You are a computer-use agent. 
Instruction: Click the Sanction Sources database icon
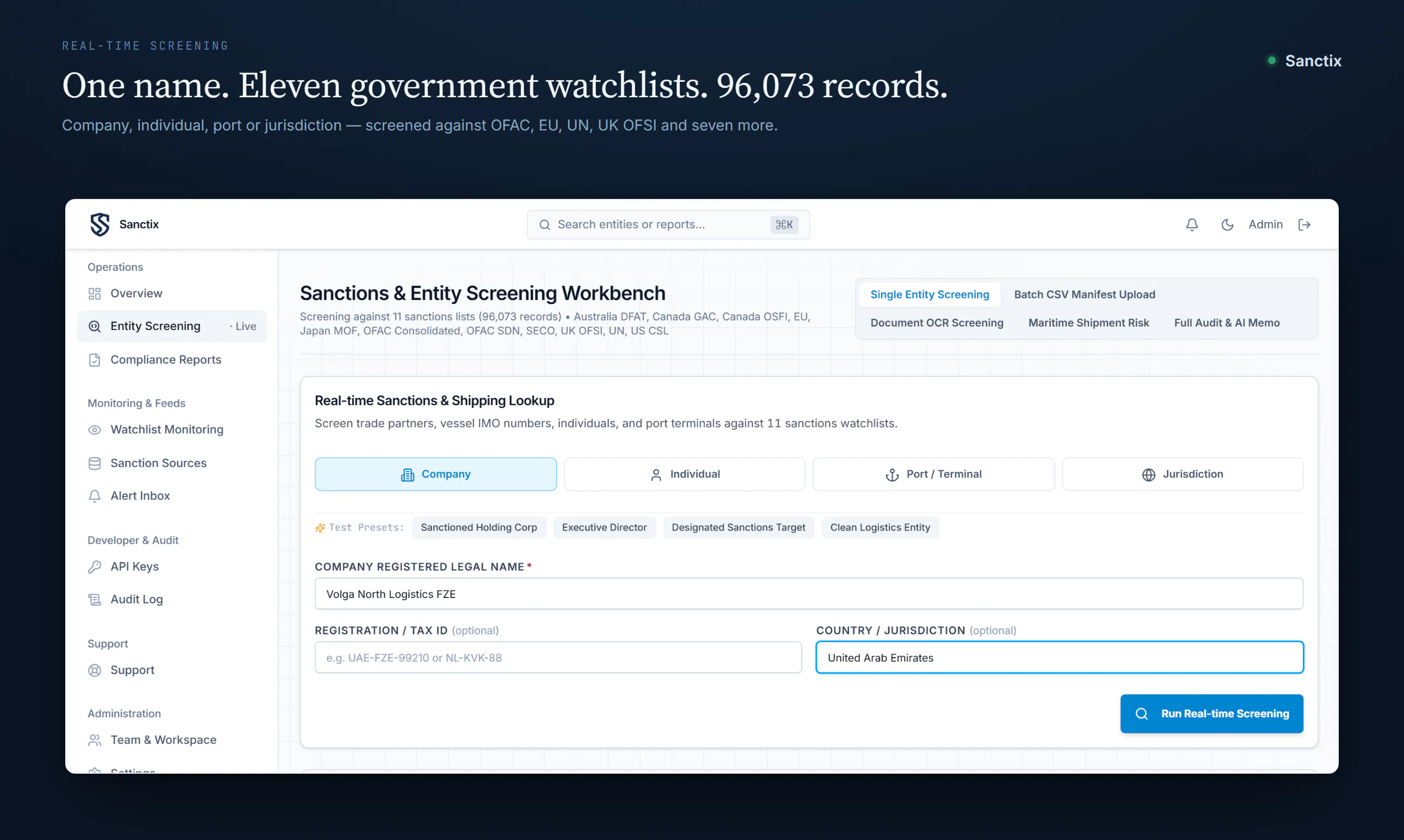(95, 463)
